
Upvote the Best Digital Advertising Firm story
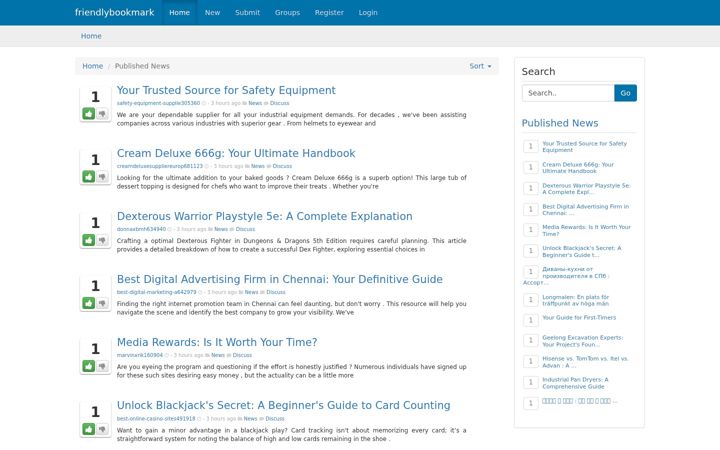pos(89,303)
